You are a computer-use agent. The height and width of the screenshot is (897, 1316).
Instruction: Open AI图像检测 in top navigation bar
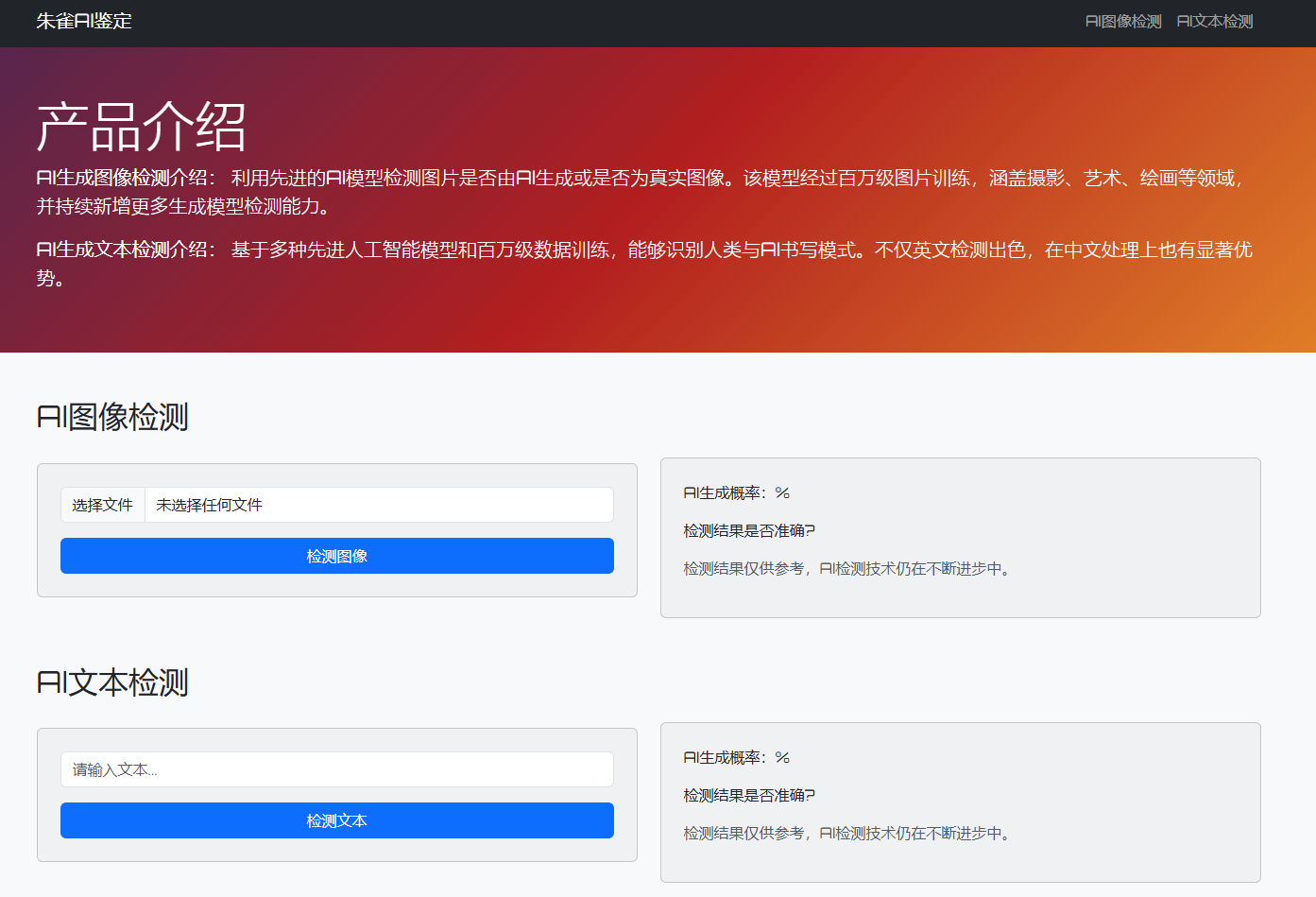1122,22
